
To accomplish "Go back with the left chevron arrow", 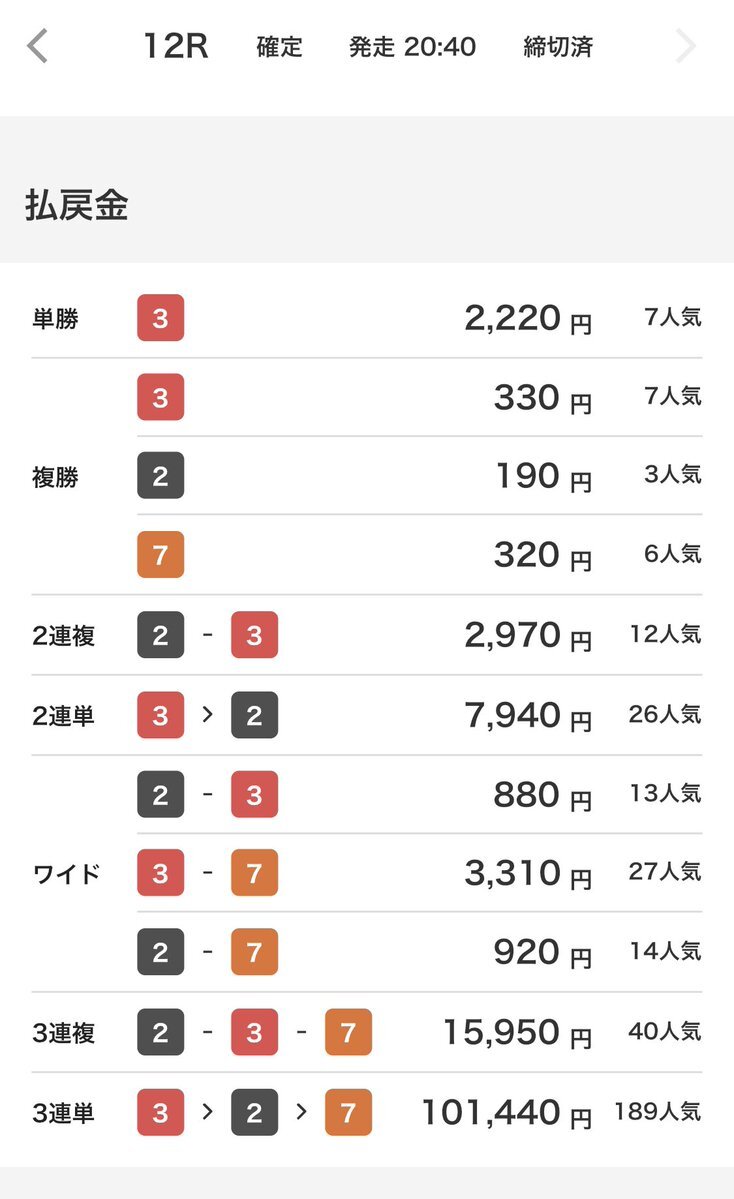I will [x=37, y=46].
